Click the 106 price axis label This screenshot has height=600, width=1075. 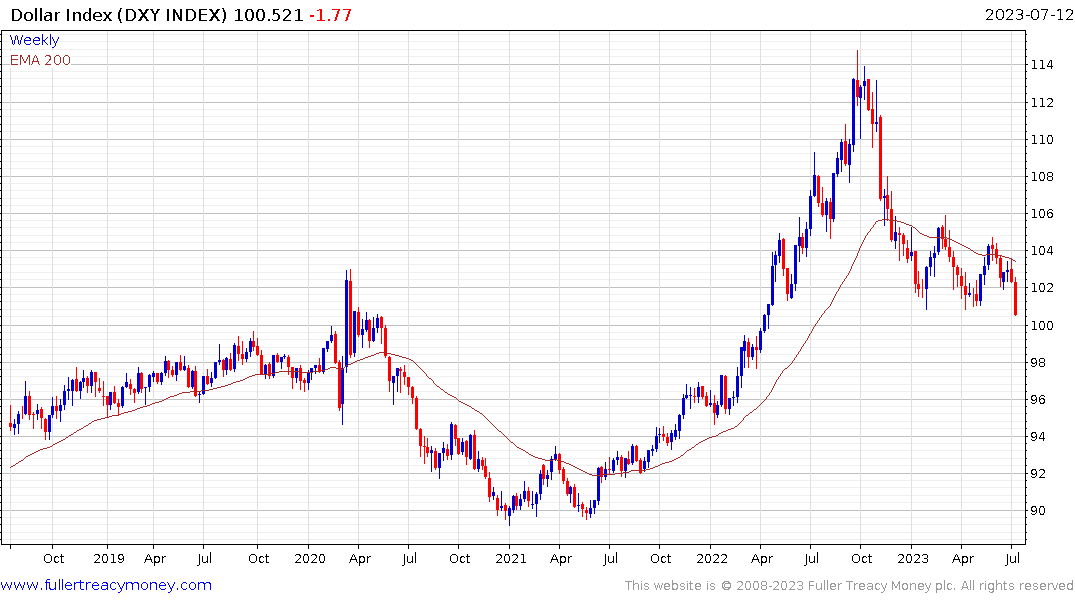point(1042,214)
